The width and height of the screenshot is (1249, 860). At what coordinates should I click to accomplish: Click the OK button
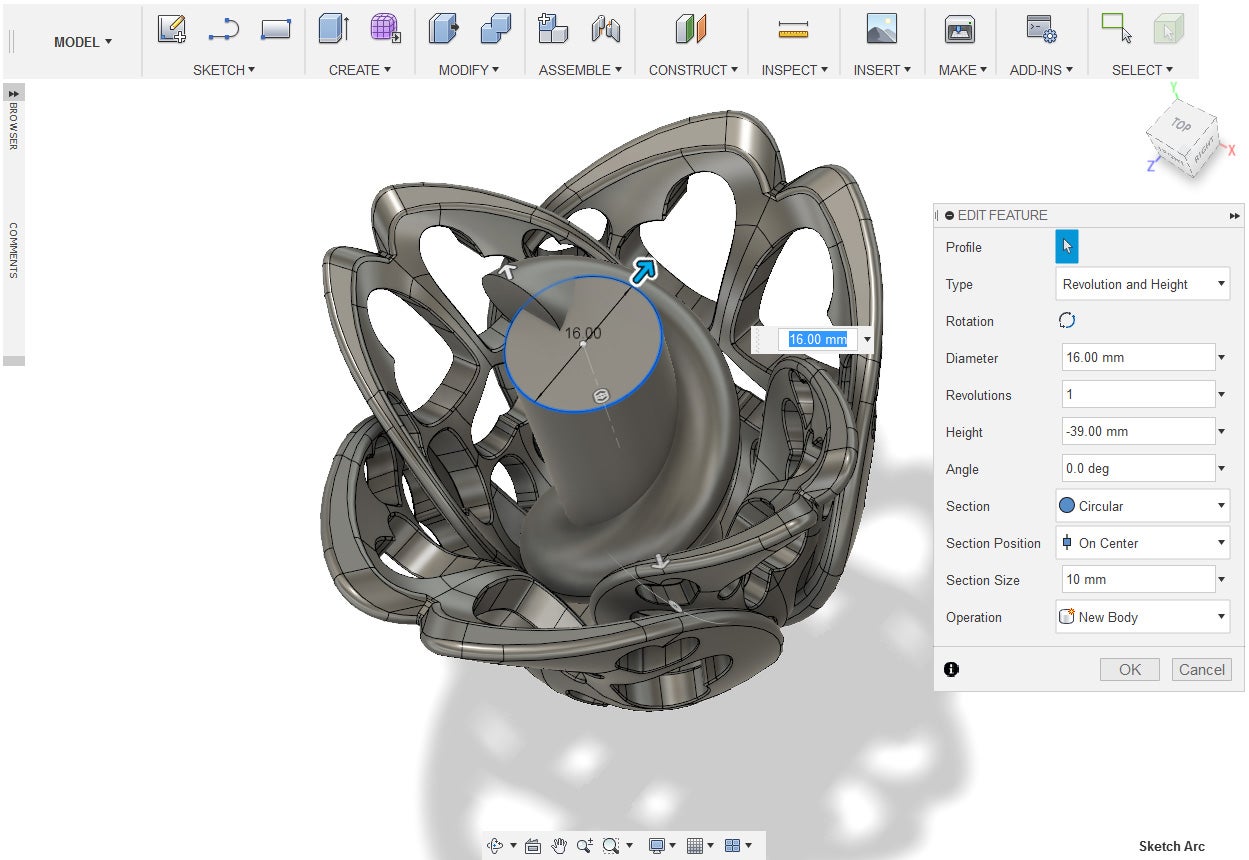[x=1129, y=670]
